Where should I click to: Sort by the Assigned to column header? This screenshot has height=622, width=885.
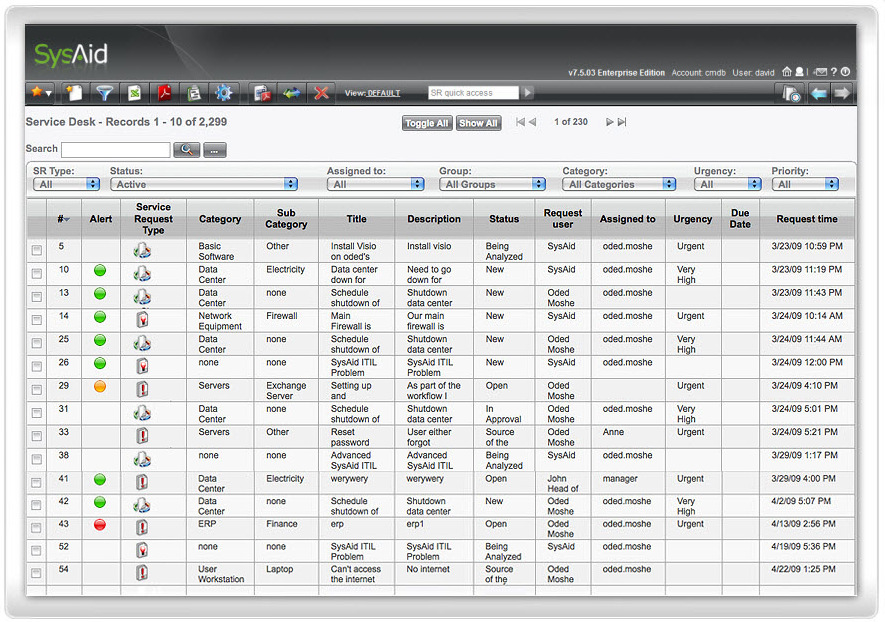tap(628, 219)
